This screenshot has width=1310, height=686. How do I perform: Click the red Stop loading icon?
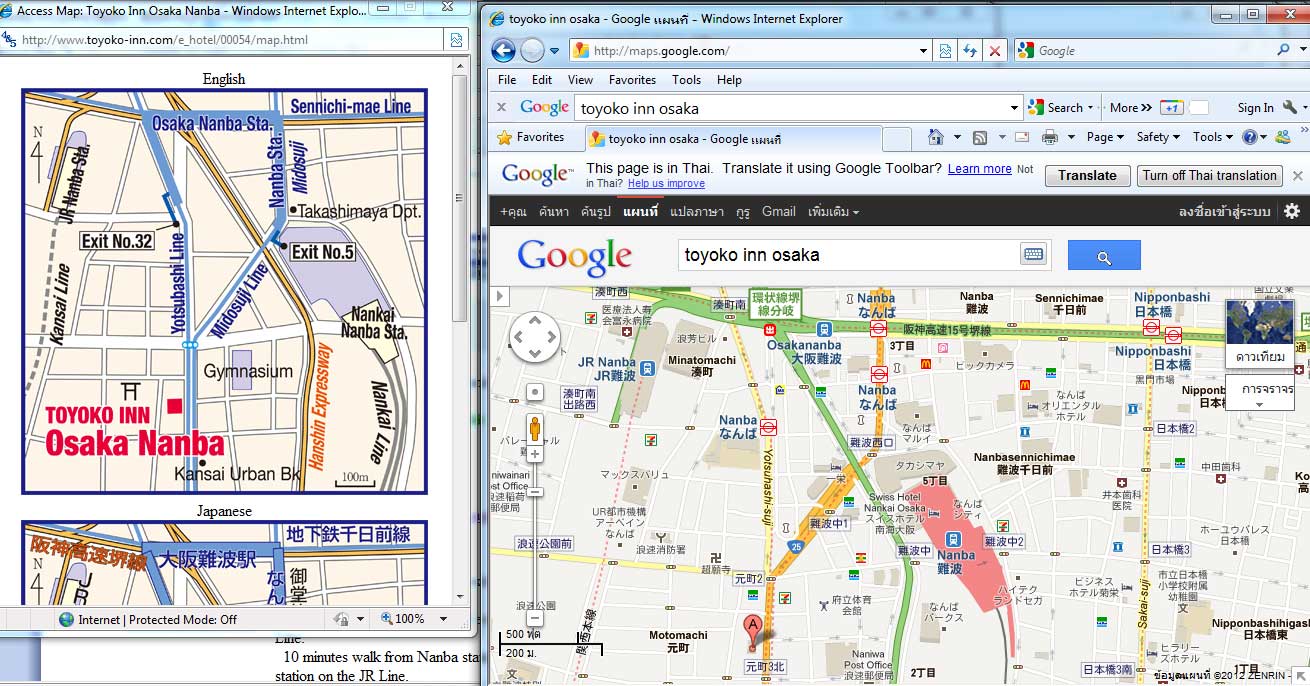[995, 51]
